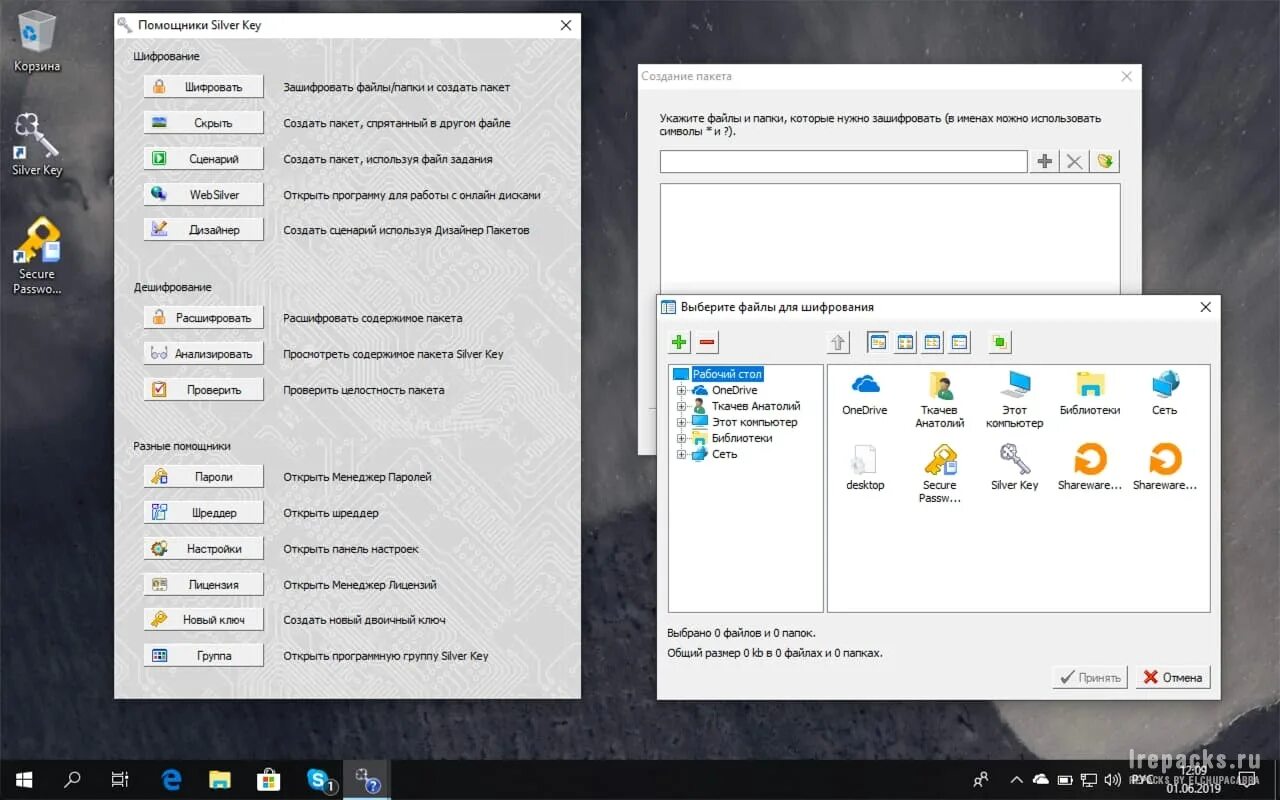Select the OneDrive icon in file list
Viewport: 1280px width, 800px height.
[x=864, y=393]
